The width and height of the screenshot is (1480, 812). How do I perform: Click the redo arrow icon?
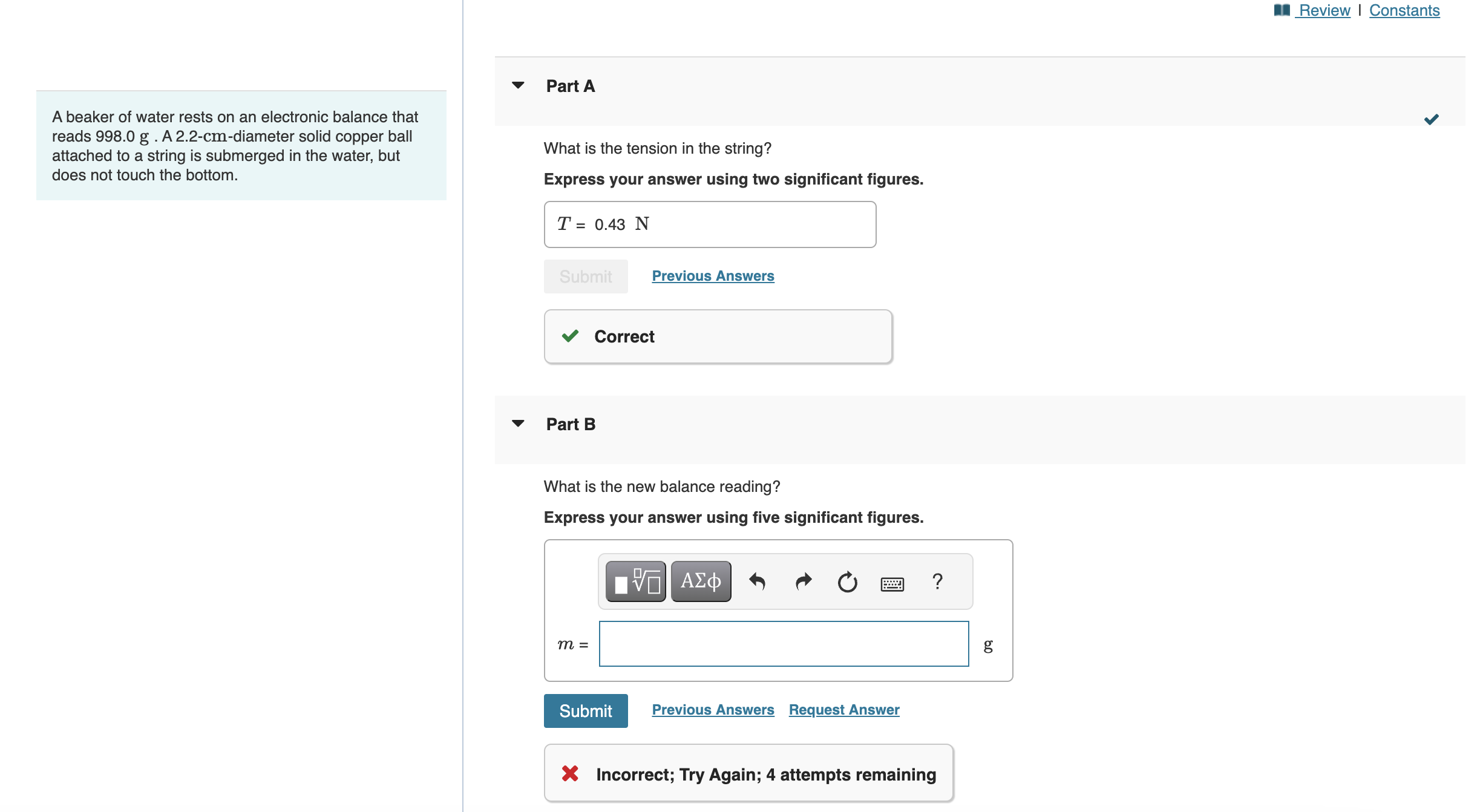pos(803,581)
